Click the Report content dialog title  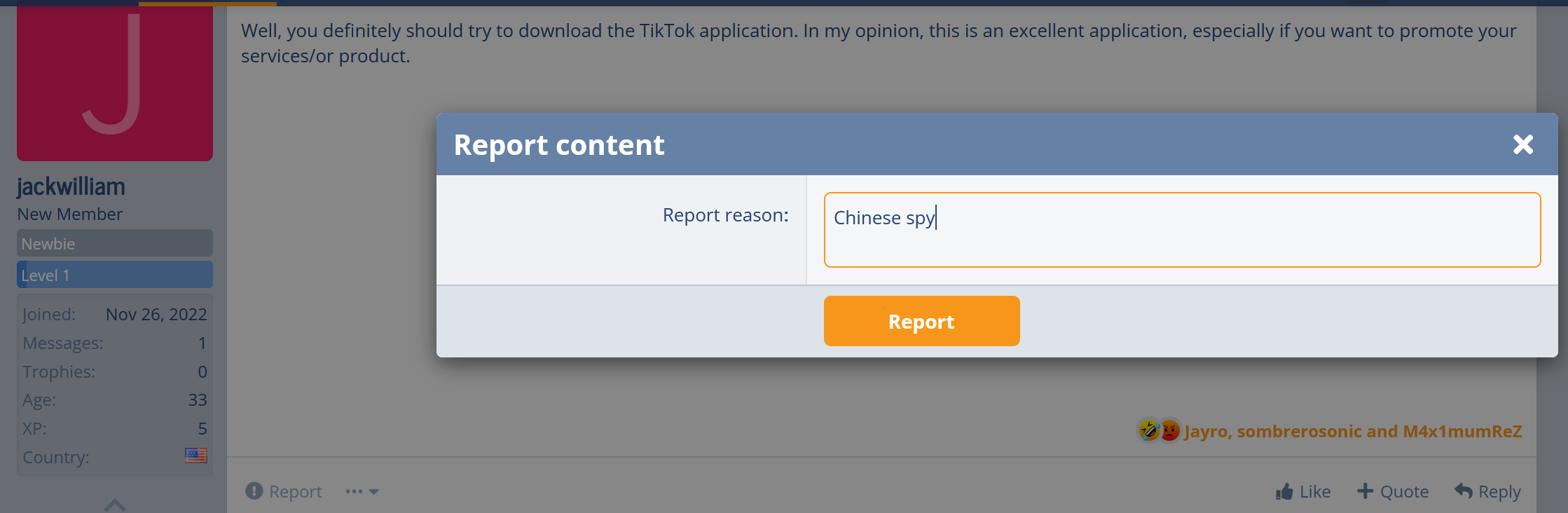tap(559, 145)
